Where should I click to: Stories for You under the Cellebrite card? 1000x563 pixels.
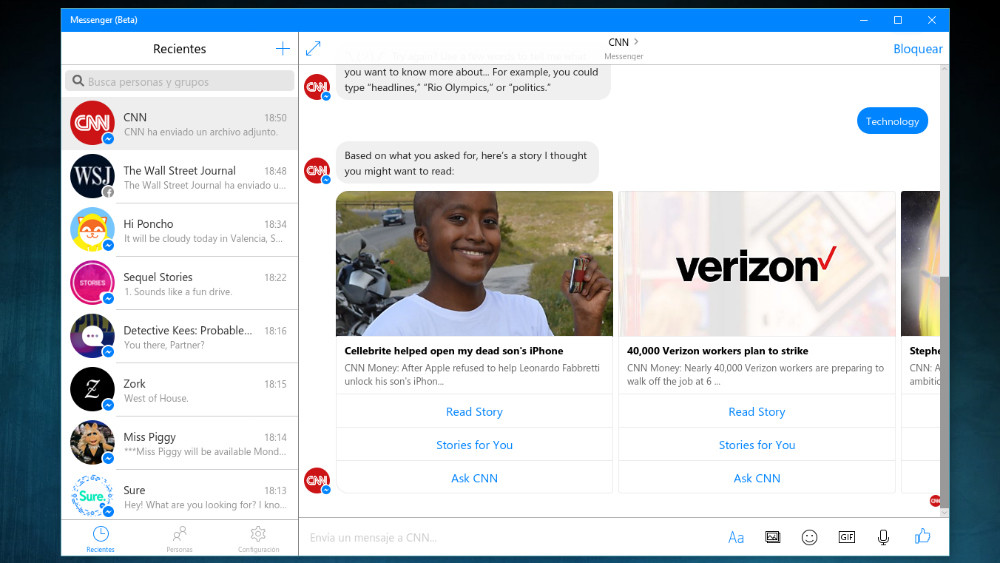[474, 445]
